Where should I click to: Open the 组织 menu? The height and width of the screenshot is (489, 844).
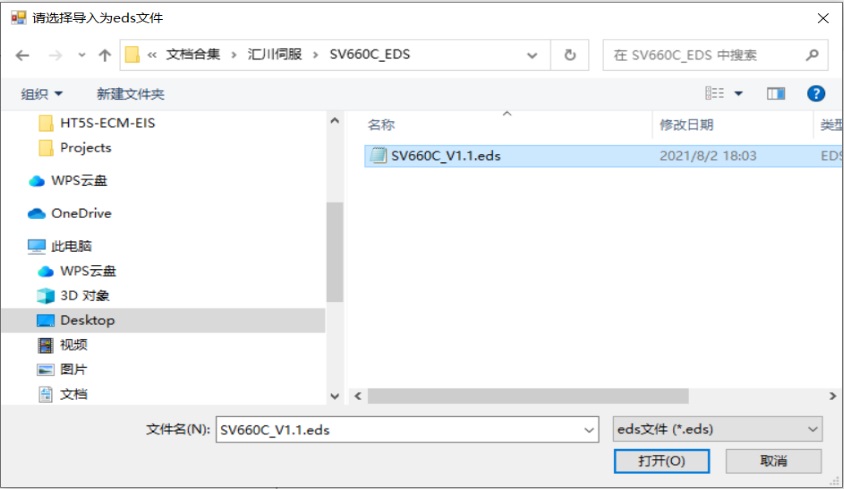[42, 94]
